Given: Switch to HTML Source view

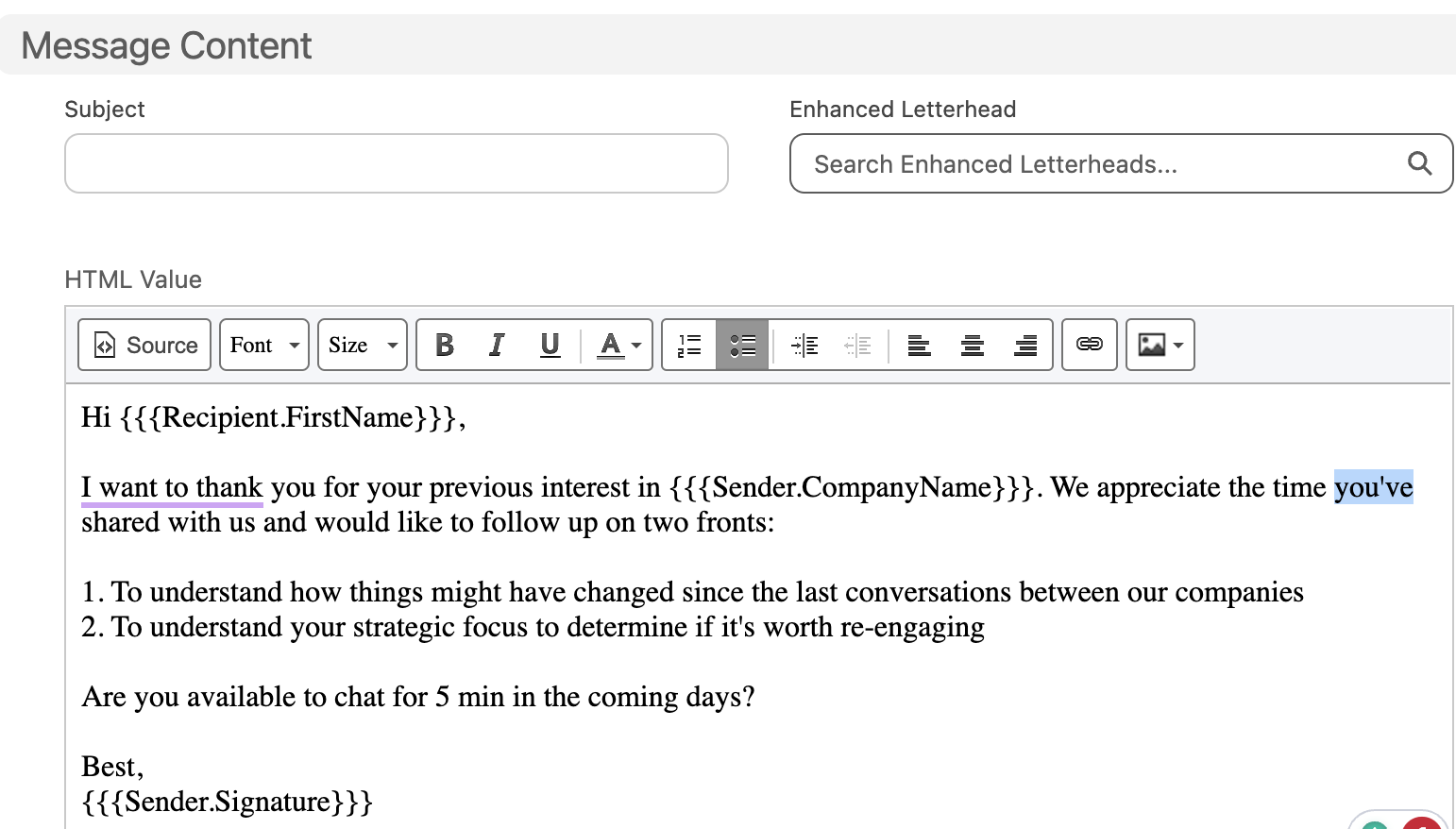Looking at the screenshot, I should click(x=144, y=345).
